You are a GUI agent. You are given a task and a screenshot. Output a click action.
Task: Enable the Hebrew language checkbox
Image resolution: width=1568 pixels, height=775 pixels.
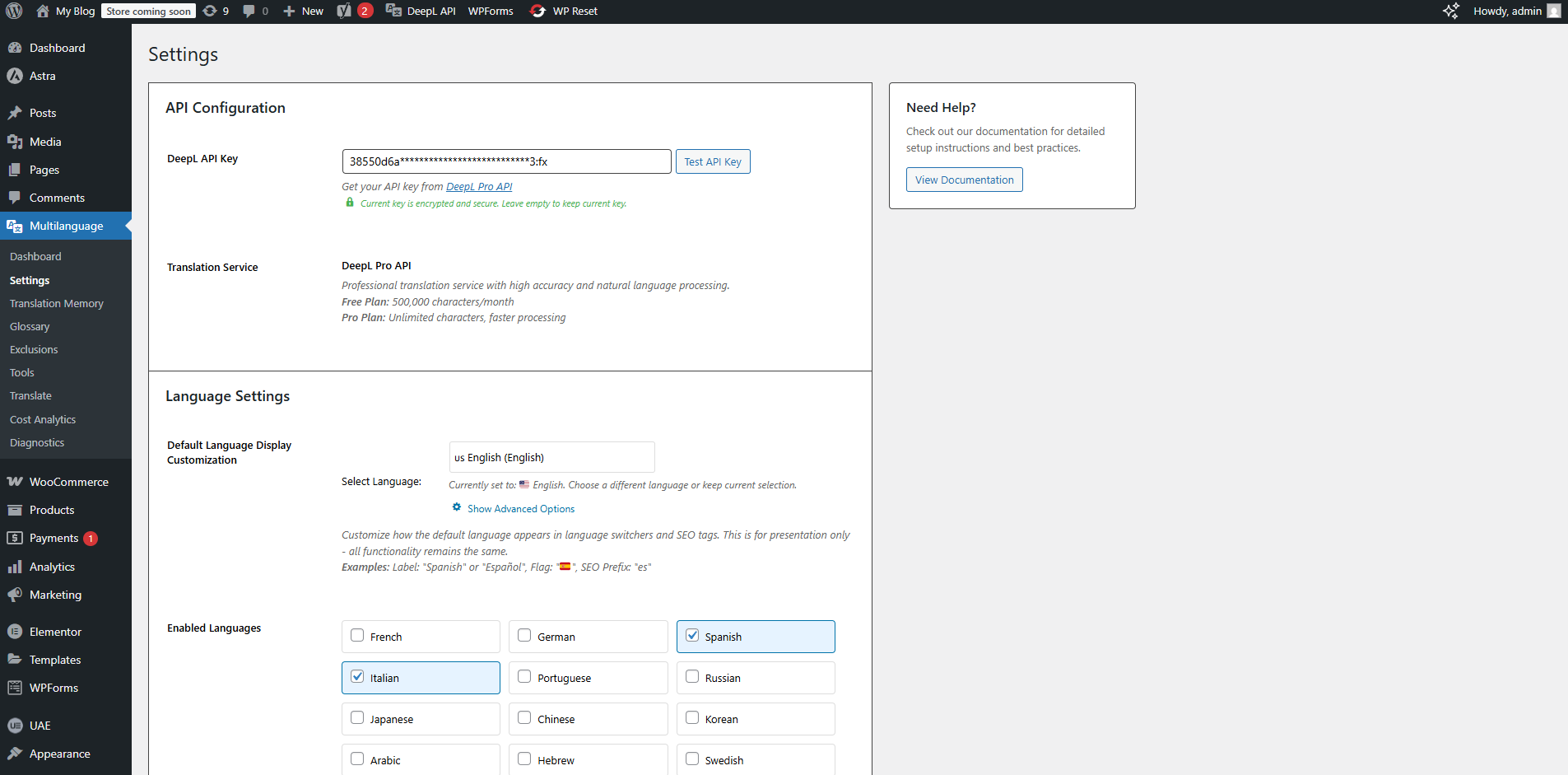(524, 759)
